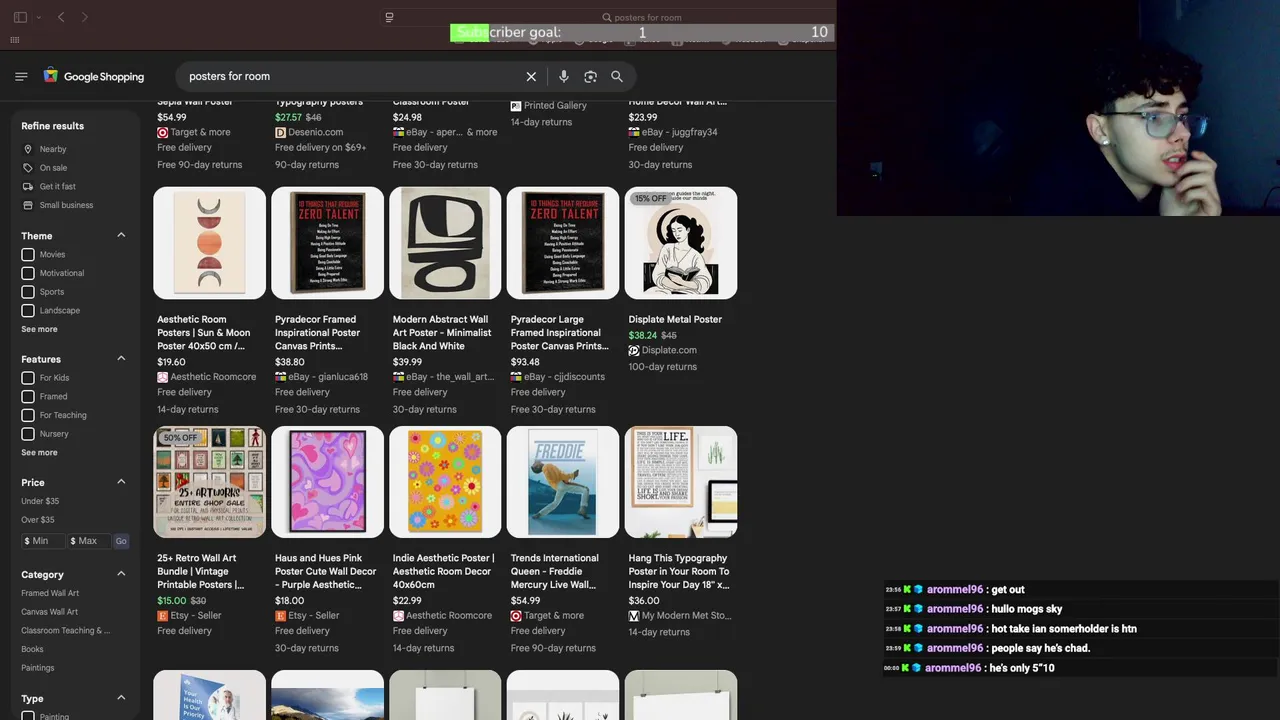Viewport: 1280px width, 720px height.
Task: Check the Painting type checkbox
Action: coord(28,716)
